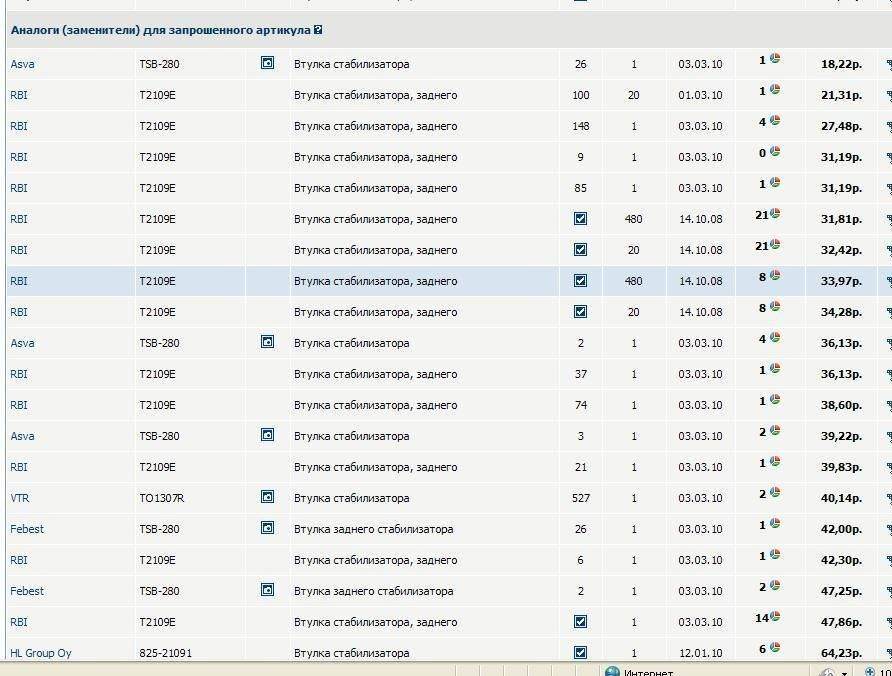Image resolution: width=892 pixels, height=676 pixels.
Task: Select the RBI link in the highlighted row
Action: pyautogui.click(x=19, y=282)
